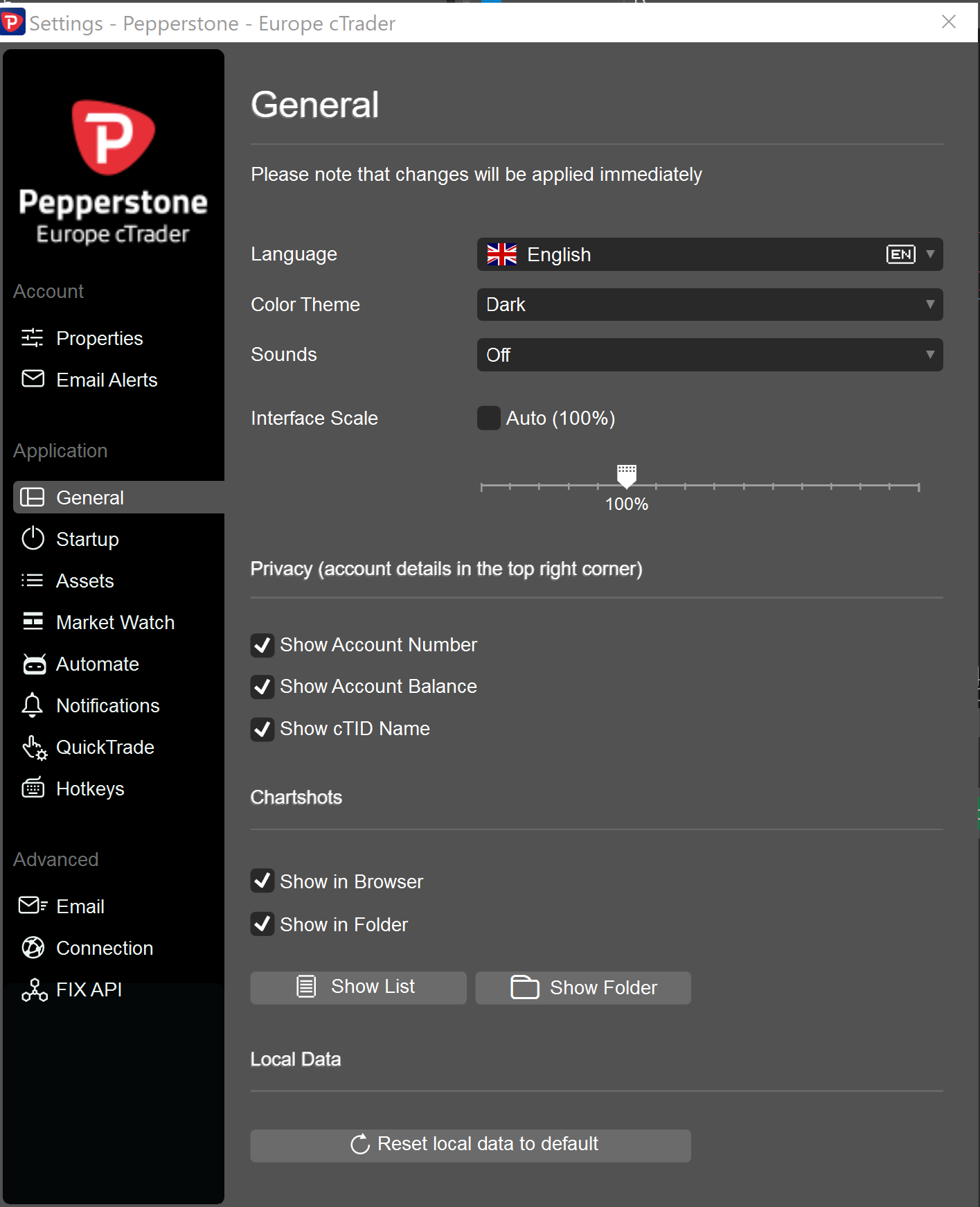Uncheck Show Account Number
The height and width of the screenshot is (1207, 980).
tap(262, 645)
